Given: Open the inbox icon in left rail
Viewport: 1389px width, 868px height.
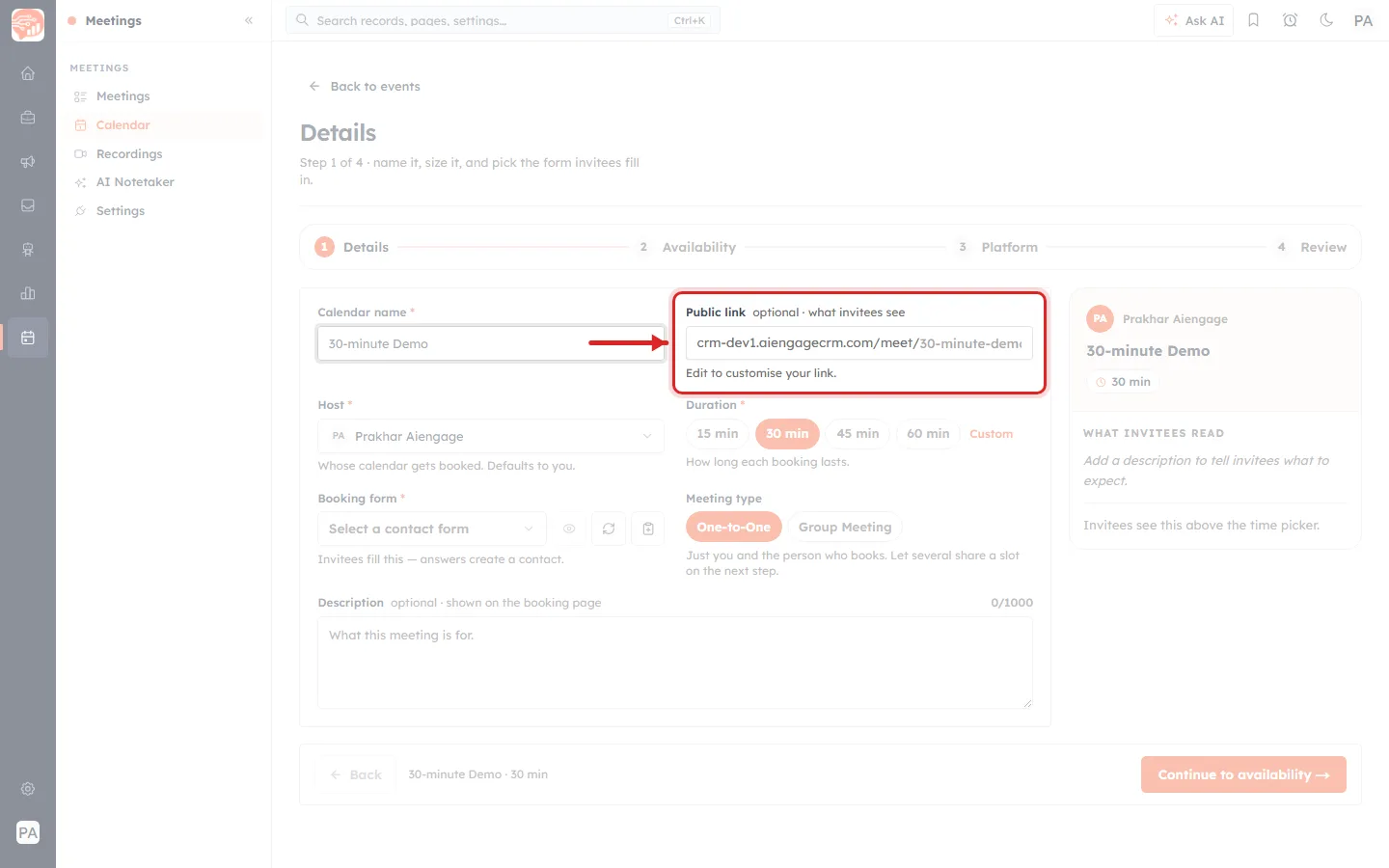Looking at the screenshot, I should 28,205.
